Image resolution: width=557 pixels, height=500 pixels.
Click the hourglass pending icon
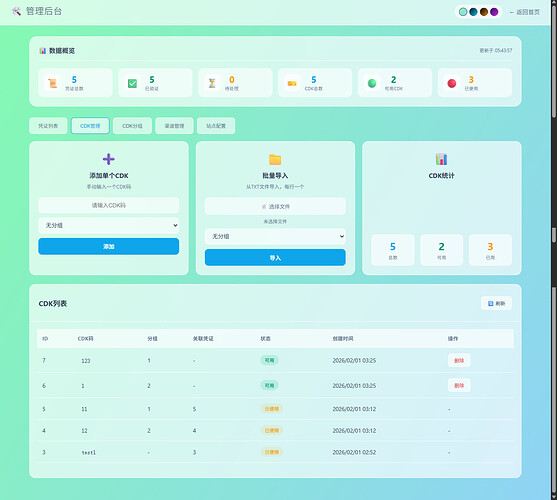(x=212, y=83)
